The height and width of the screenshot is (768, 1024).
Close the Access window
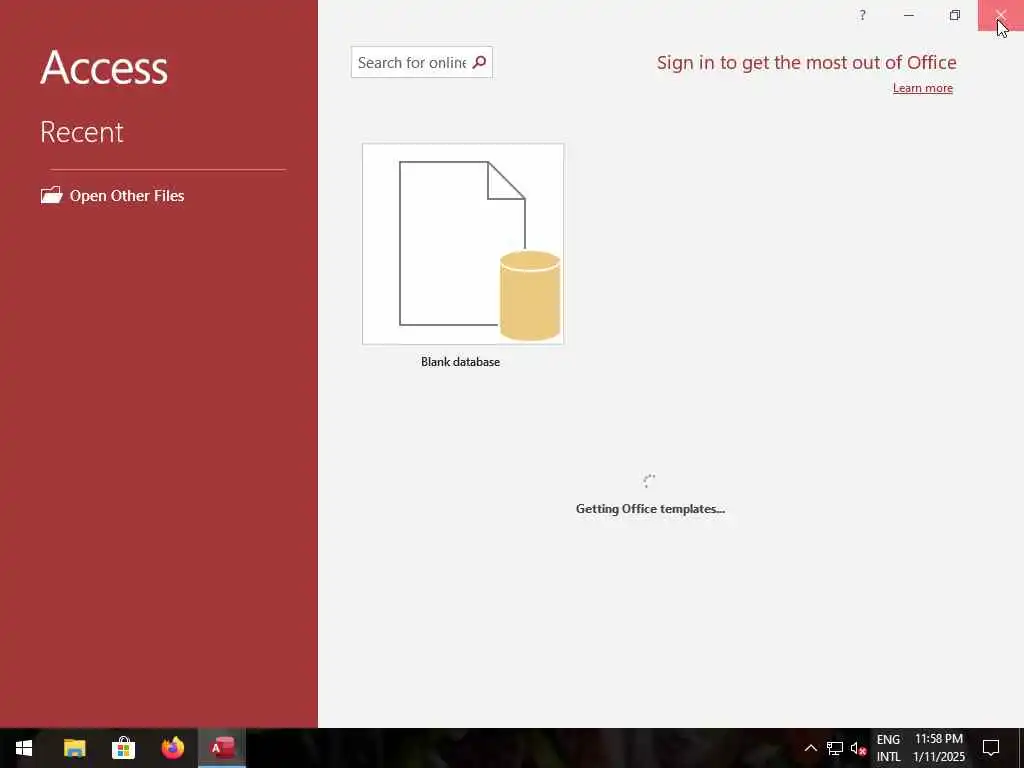point(1000,15)
